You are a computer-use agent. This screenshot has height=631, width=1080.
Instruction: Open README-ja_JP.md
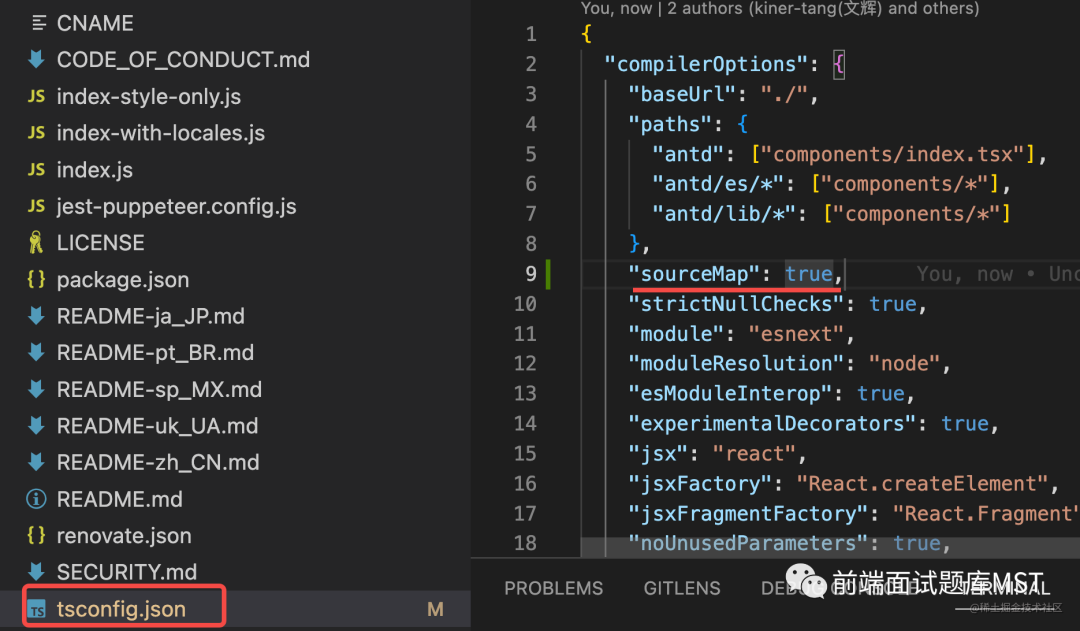pyautogui.click(x=150, y=316)
